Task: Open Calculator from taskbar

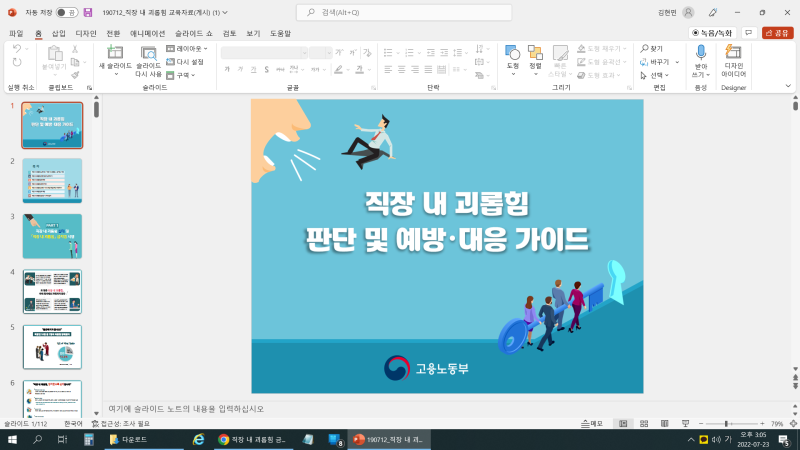Action: (89, 439)
